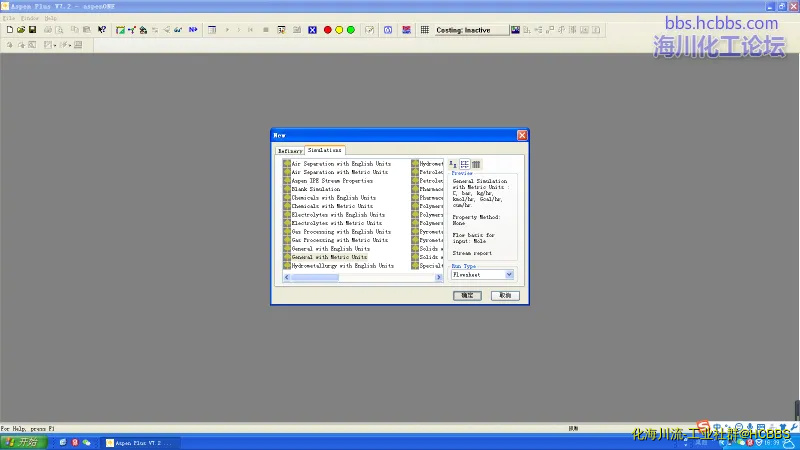The image size is (800, 450).
Task: Click the picture icon right of Costing
Action: (515, 30)
